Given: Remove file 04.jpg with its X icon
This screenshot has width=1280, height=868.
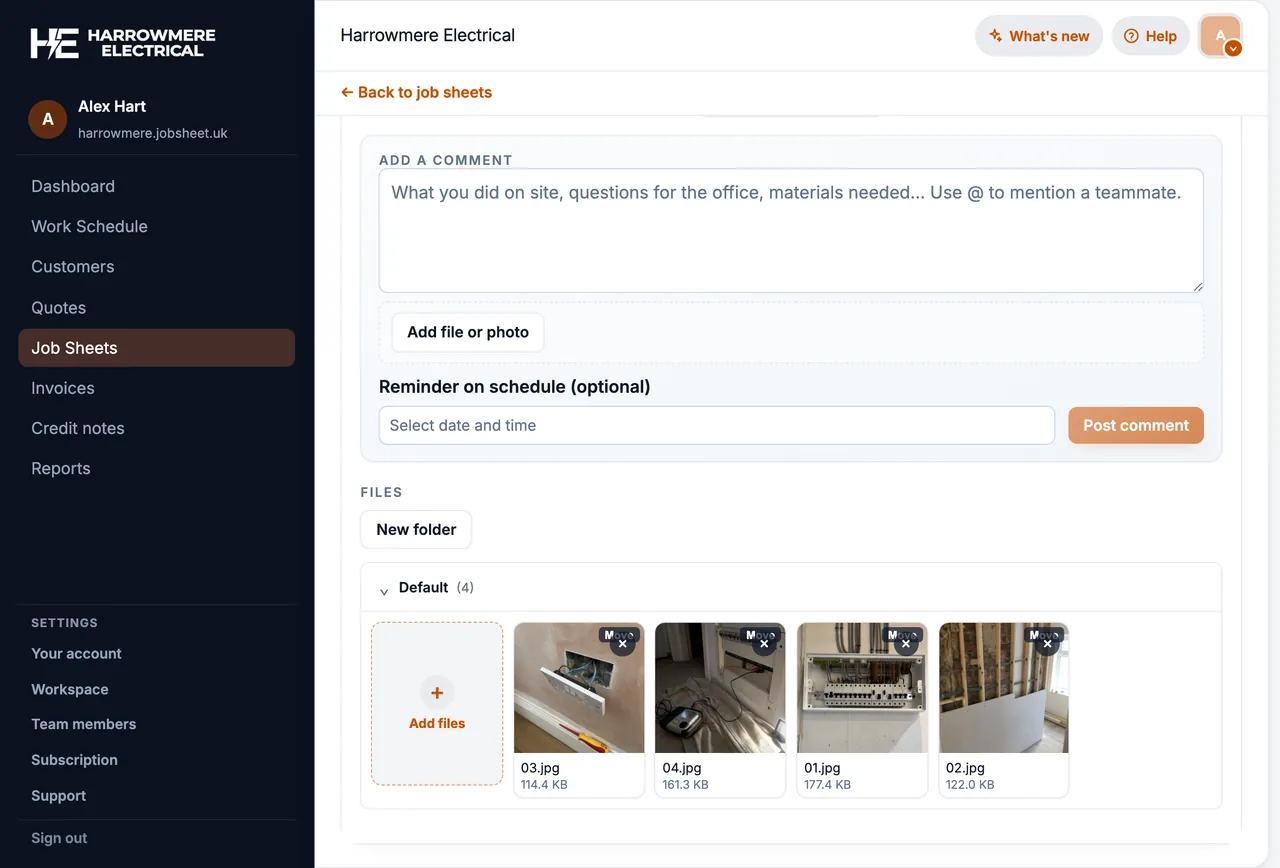Looking at the screenshot, I should point(764,644).
